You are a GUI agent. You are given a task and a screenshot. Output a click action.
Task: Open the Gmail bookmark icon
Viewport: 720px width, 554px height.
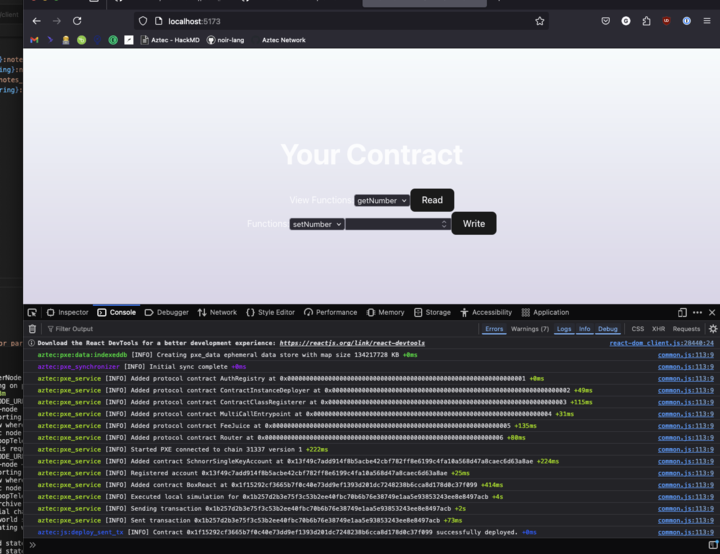click(34, 40)
